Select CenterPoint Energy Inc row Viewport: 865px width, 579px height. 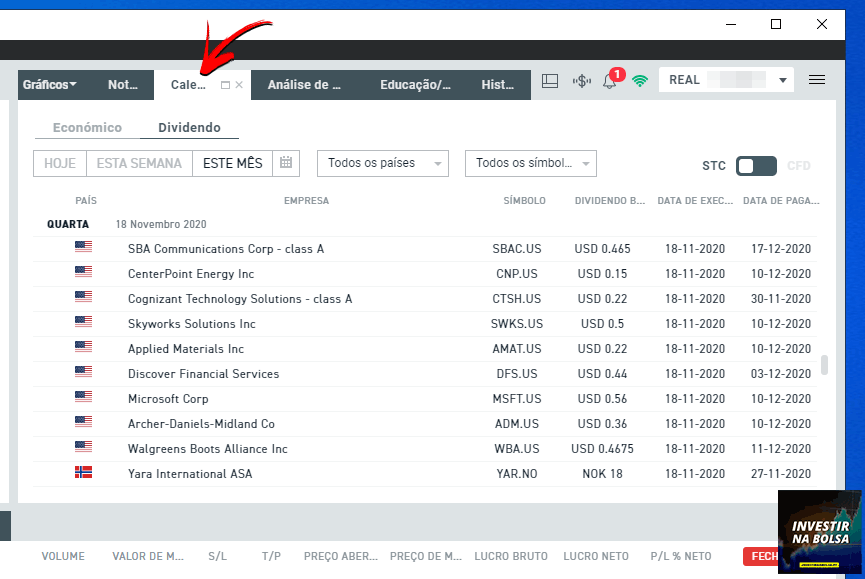[425, 274]
